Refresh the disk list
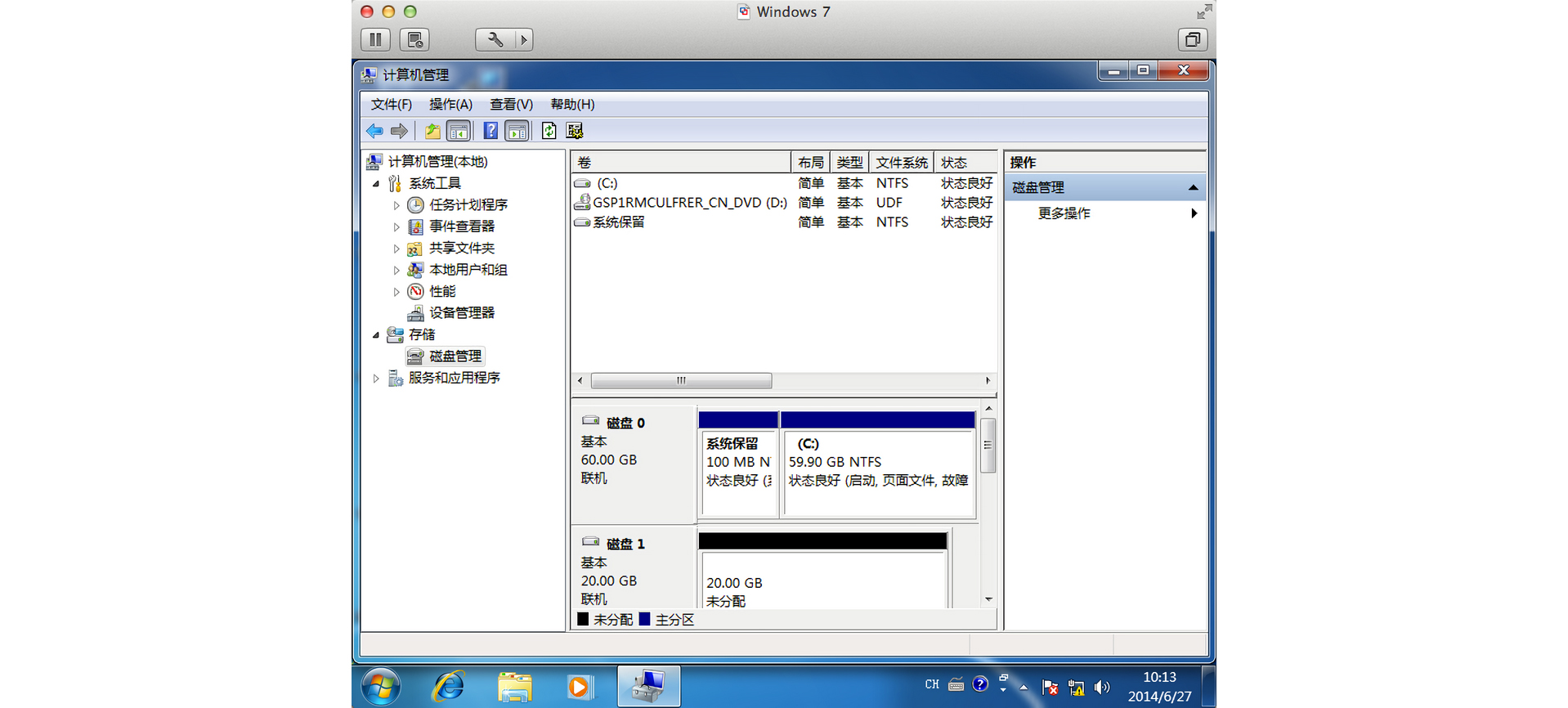 (549, 131)
